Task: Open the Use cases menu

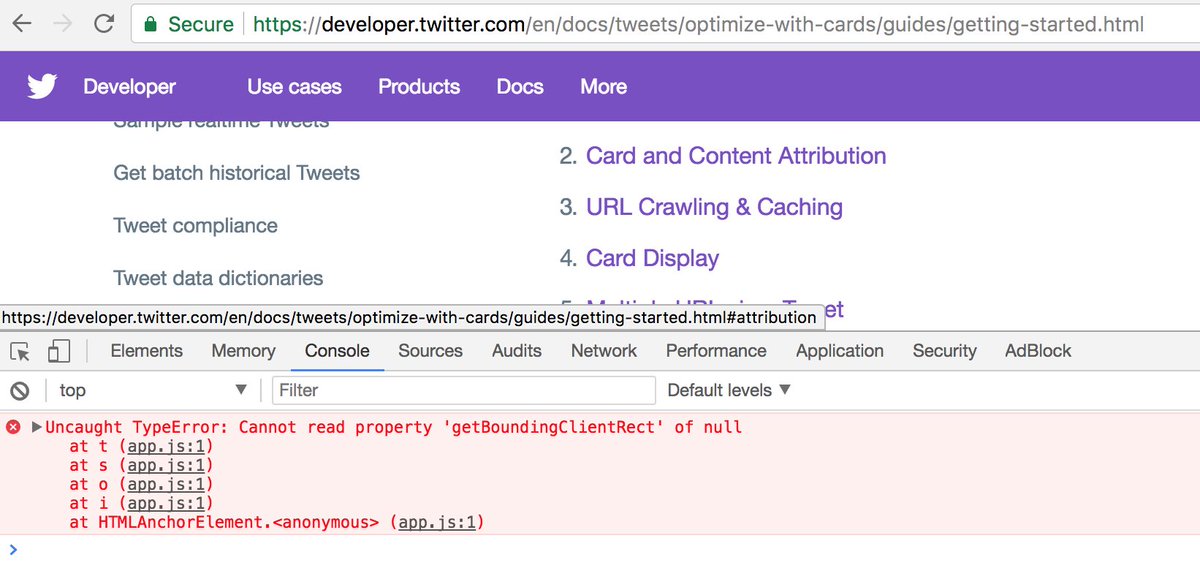Action: coord(294,87)
